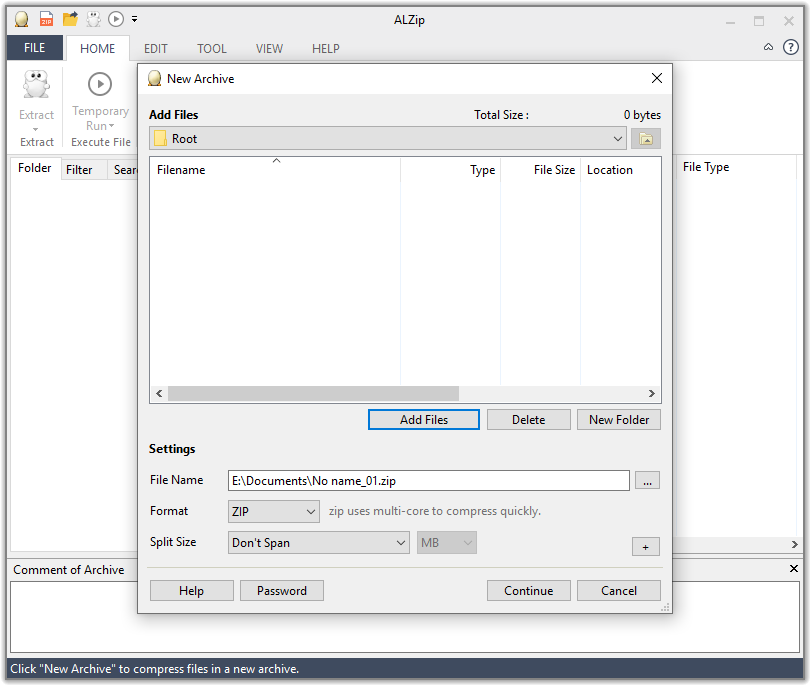Click the large Extract ribbon icon

[x=36, y=84]
